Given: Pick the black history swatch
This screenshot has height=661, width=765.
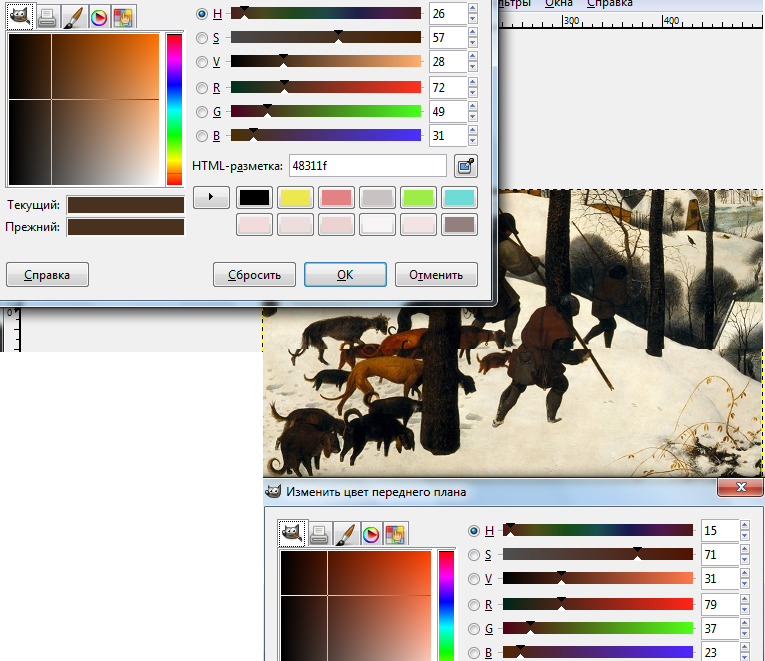Looking at the screenshot, I should point(254,198).
